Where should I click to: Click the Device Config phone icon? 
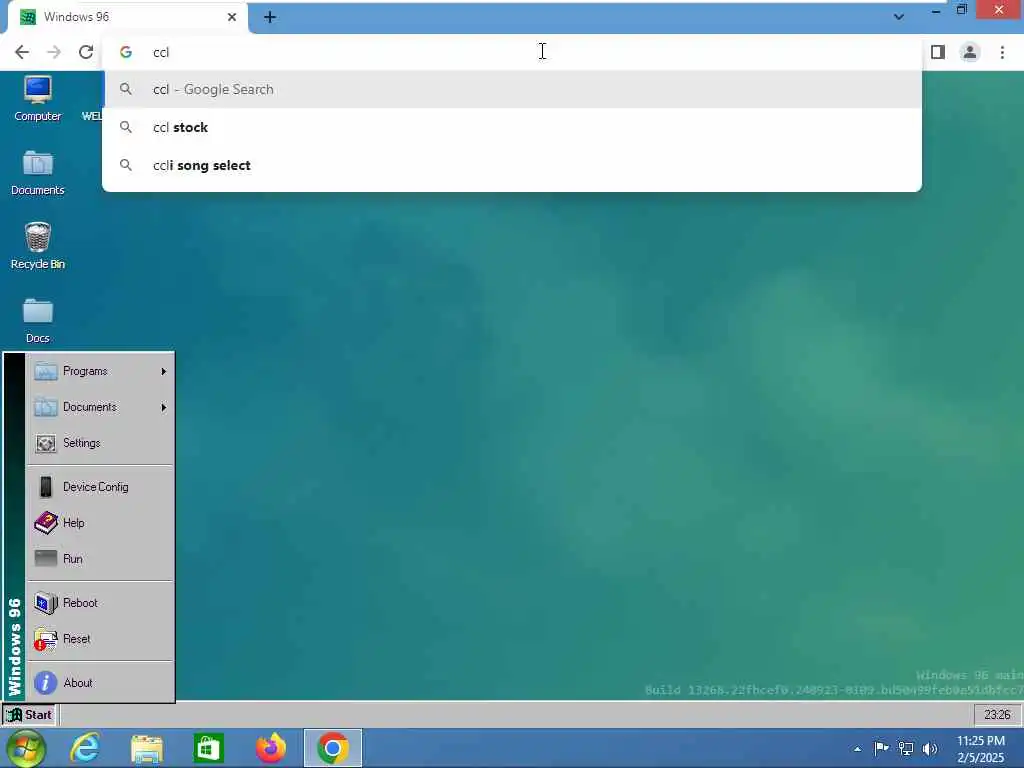46,487
